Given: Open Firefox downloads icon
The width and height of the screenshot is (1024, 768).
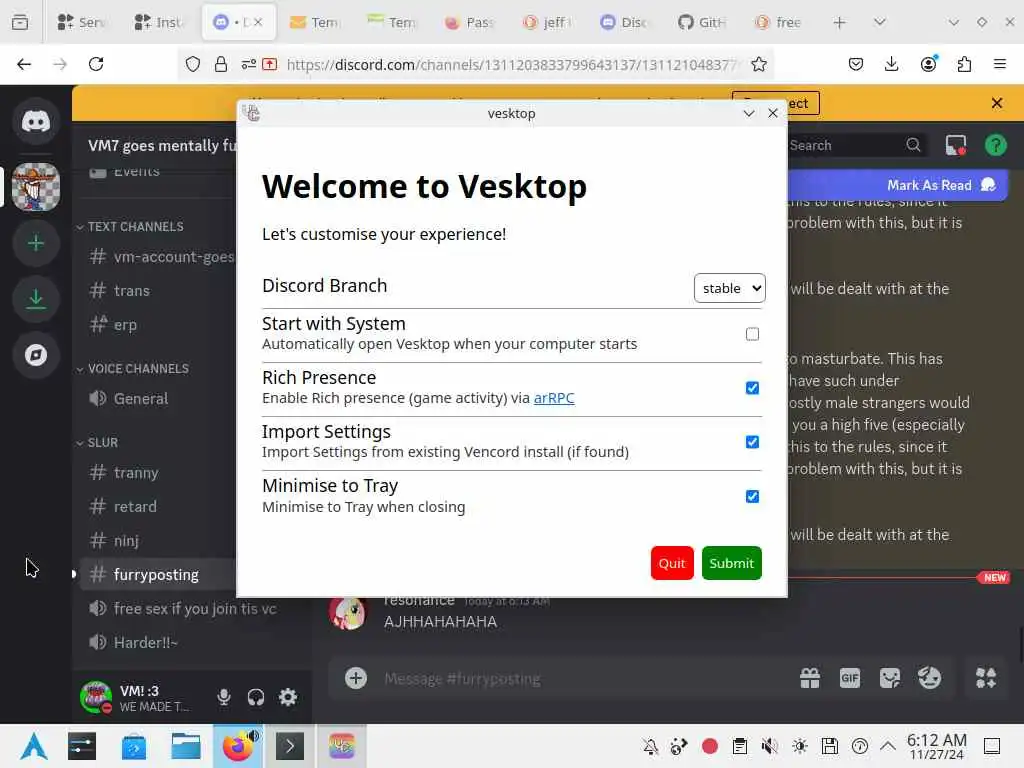Looking at the screenshot, I should (x=891, y=64).
